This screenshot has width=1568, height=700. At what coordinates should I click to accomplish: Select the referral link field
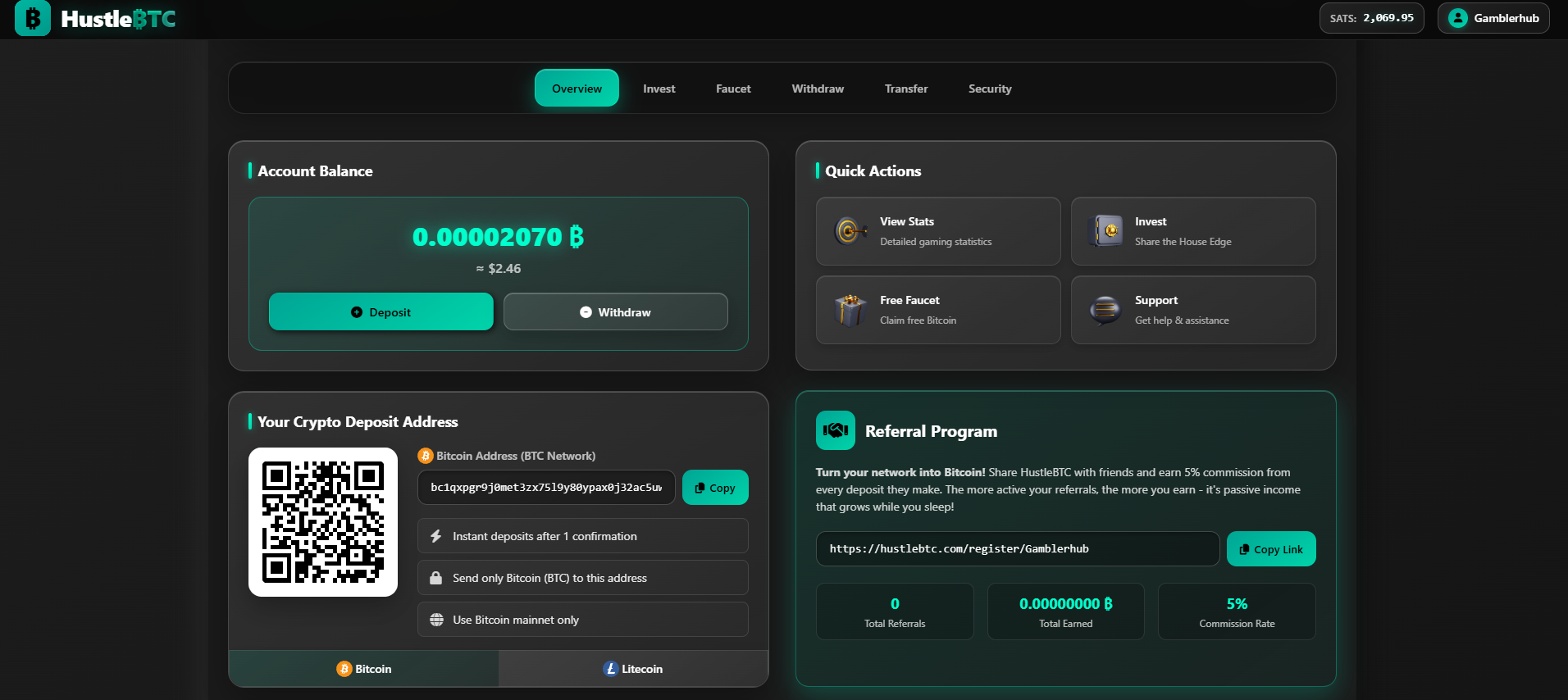pyautogui.click(x=1018, y=549)
